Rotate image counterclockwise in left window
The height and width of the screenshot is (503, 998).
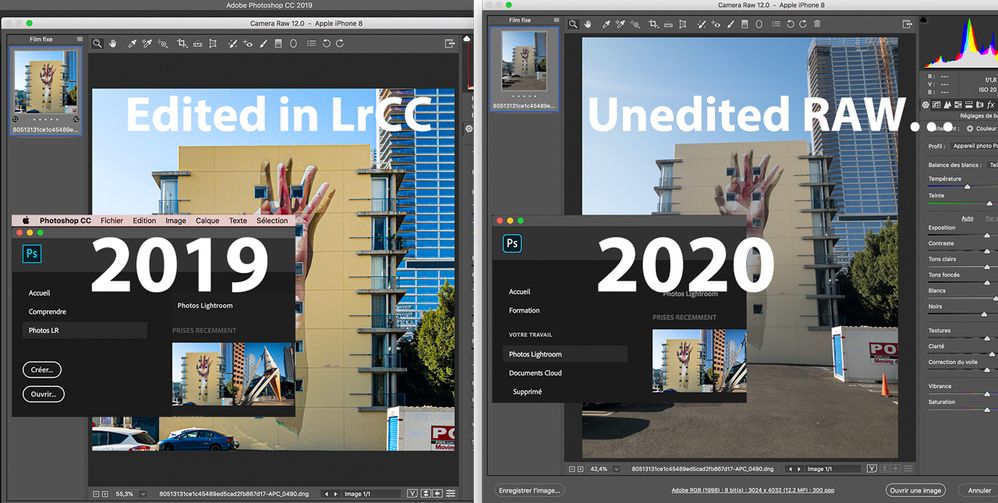(327, 44)
